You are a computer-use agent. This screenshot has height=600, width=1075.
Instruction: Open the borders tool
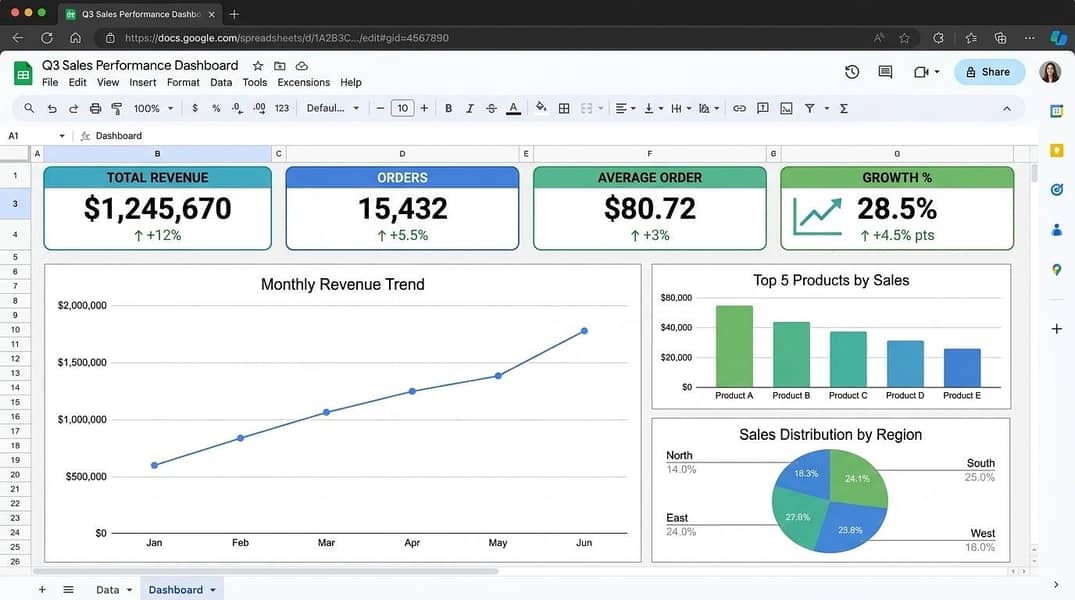(x=564, y=108)
